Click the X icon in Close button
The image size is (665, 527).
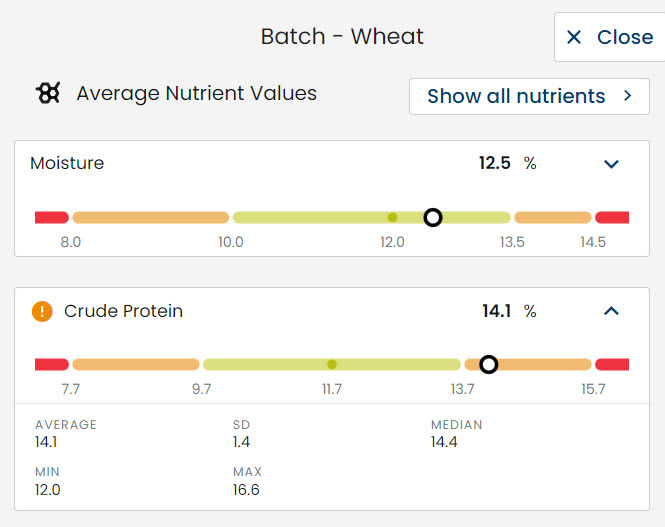574,37
